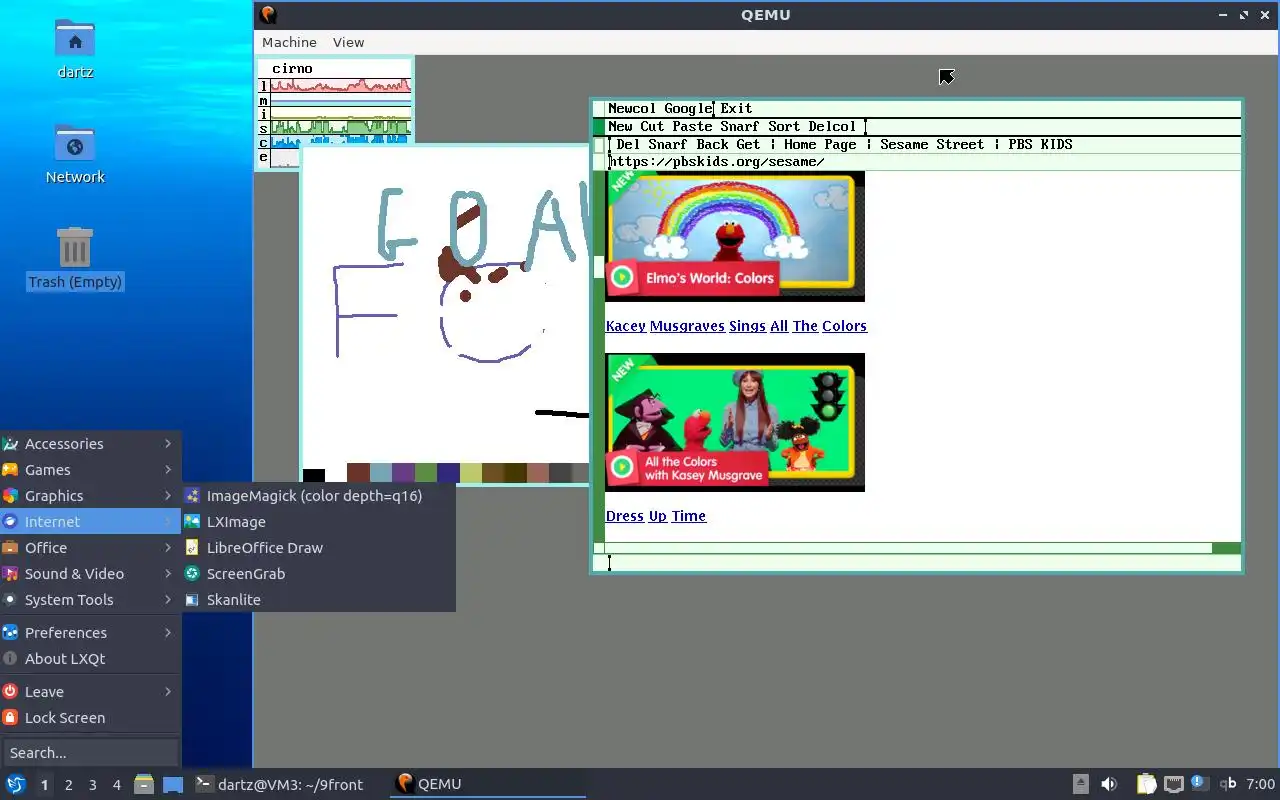Click the play icon on All the Colors thumbnail
Screen dimensions: 1280x800
coord(622,467)
